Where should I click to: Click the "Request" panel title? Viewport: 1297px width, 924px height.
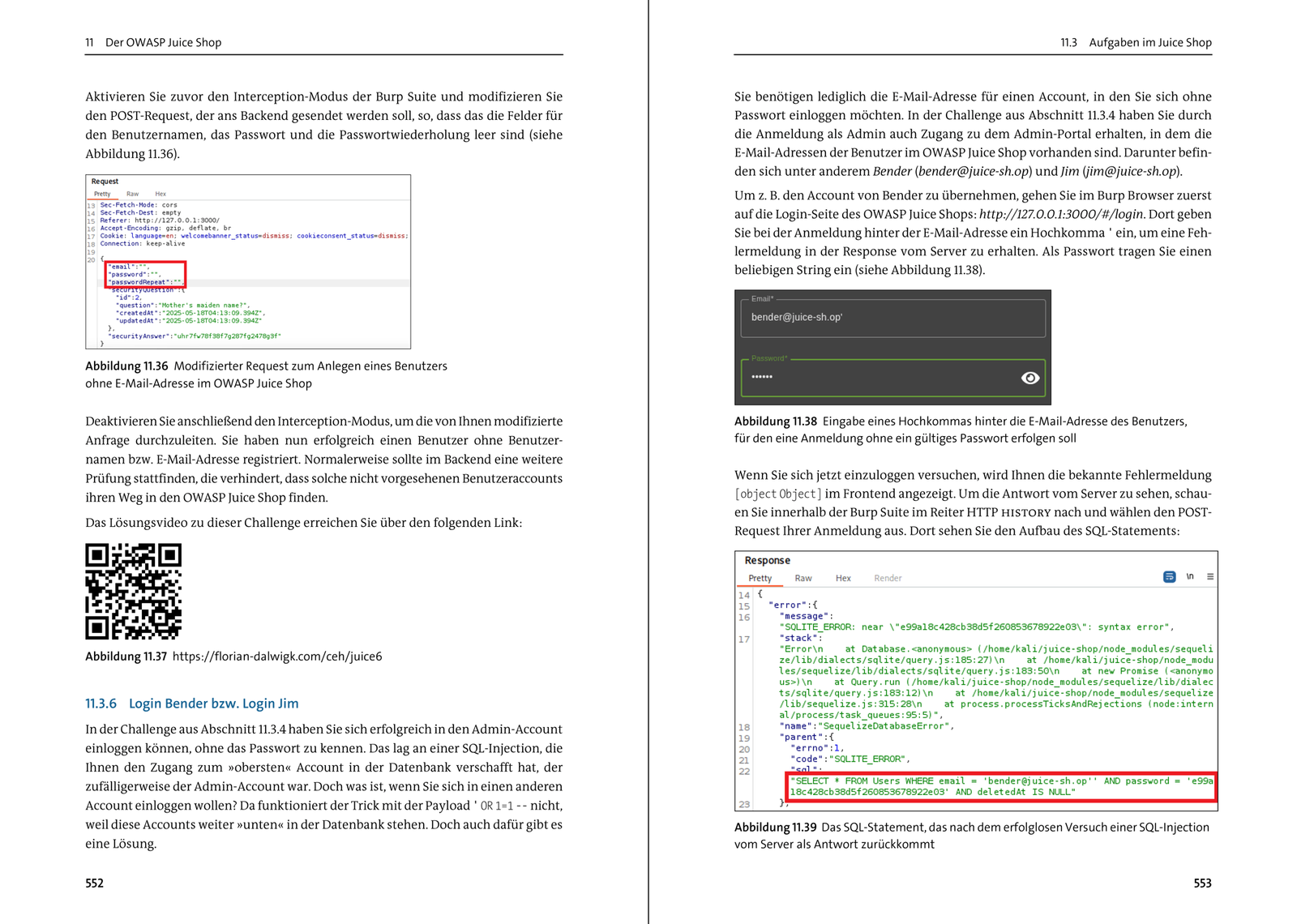[105, 182]
